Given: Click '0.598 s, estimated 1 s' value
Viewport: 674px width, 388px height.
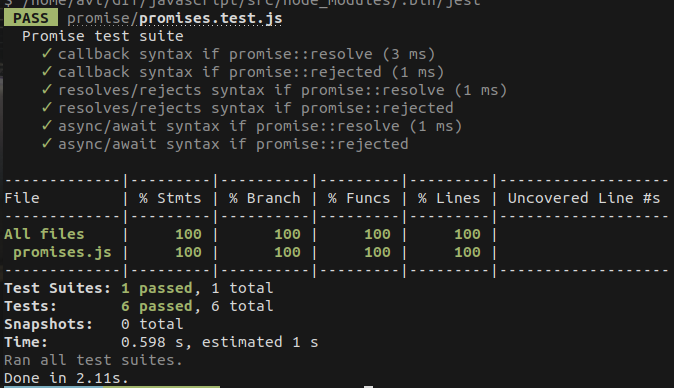Looking at the screenshot, I should [x=220, y=342].
